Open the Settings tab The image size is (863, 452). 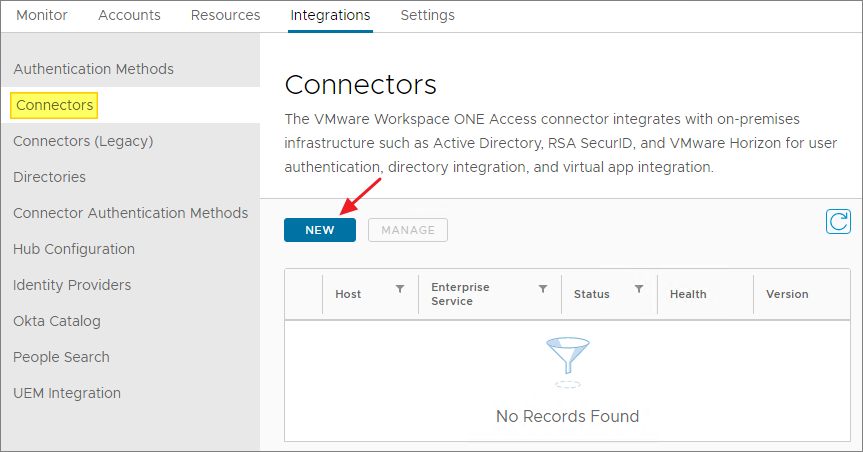[427, 15]
